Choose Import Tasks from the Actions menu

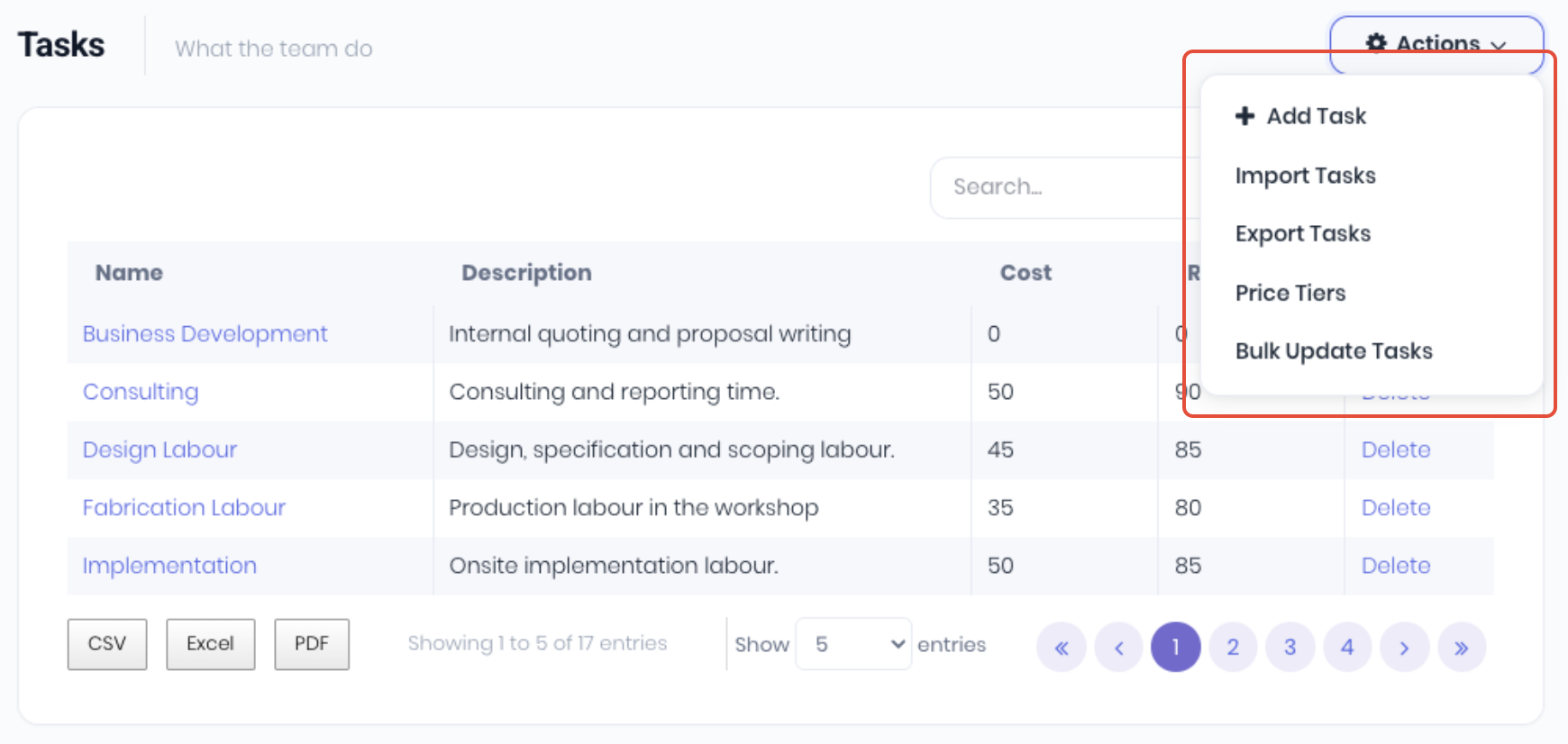pos(1305,176)
